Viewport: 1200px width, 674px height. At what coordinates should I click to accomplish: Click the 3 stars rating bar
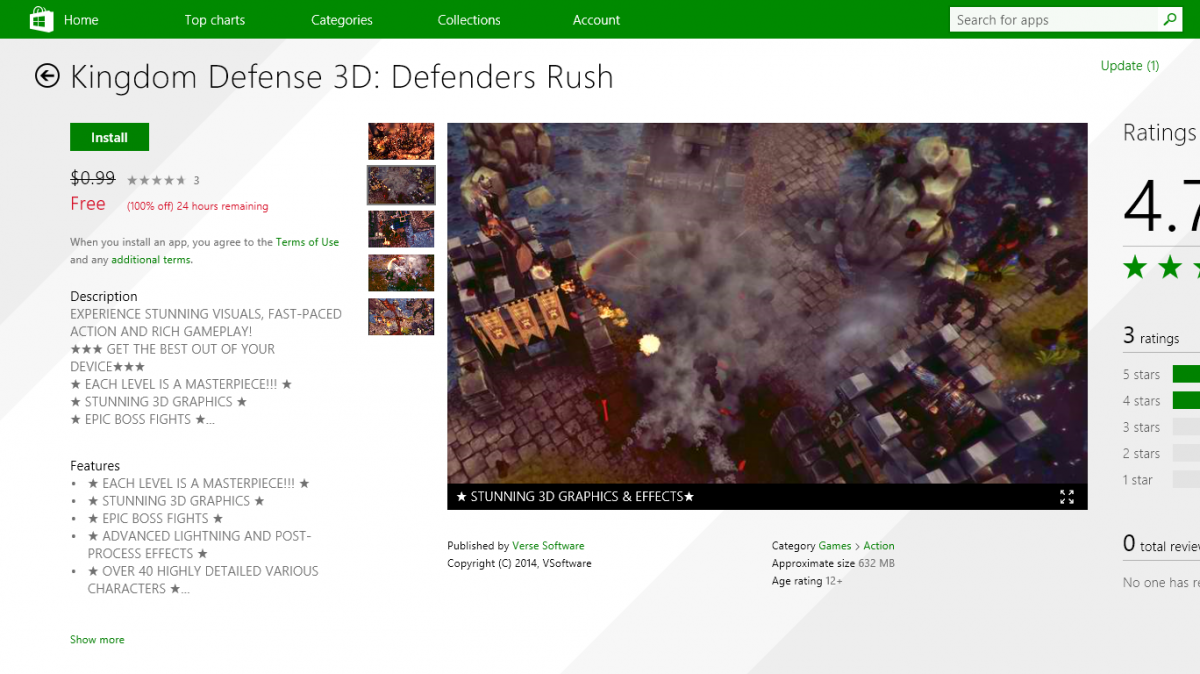[x=1186, y=427]
